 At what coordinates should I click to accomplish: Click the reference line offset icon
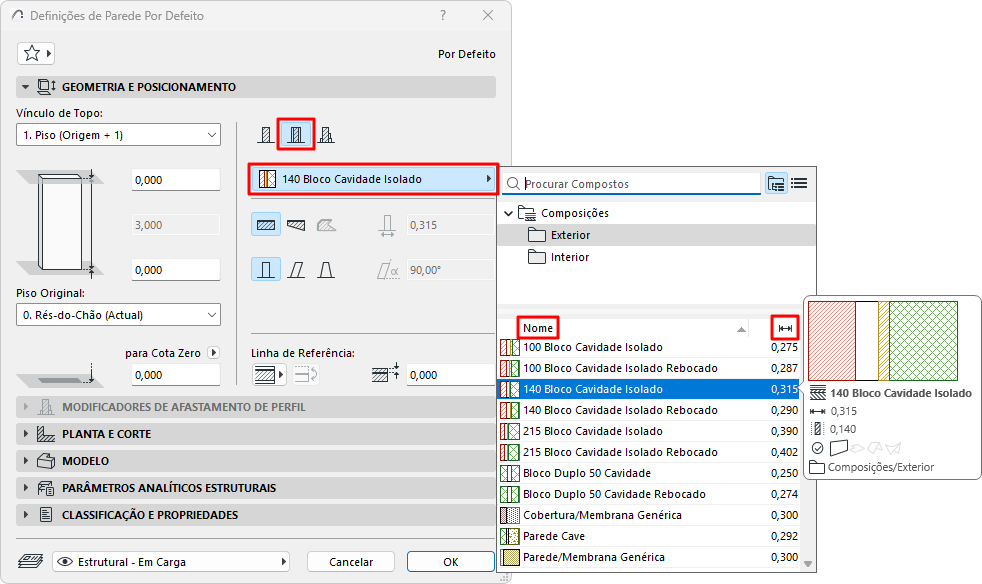pos(386,373)
